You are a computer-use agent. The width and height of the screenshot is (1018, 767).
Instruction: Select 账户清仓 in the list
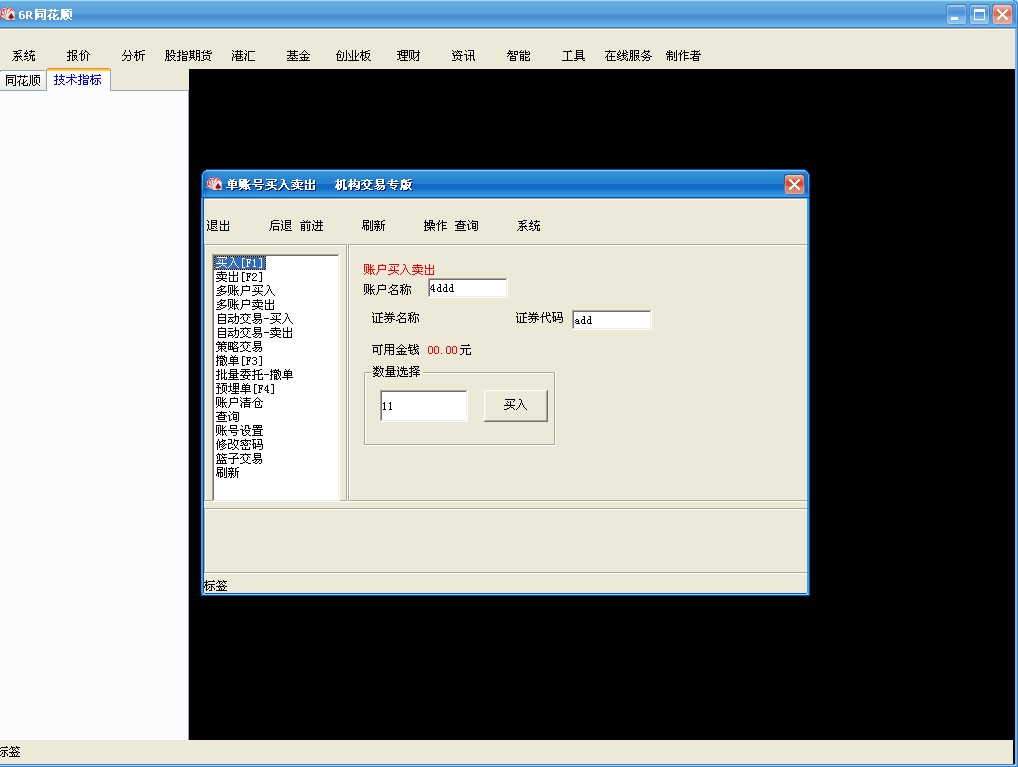click(239, 403)
